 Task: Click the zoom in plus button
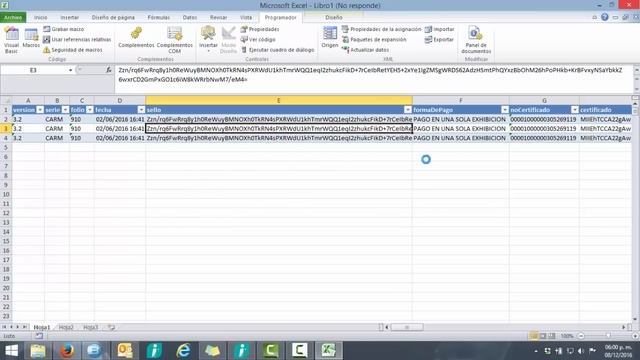tap(635, 336)
